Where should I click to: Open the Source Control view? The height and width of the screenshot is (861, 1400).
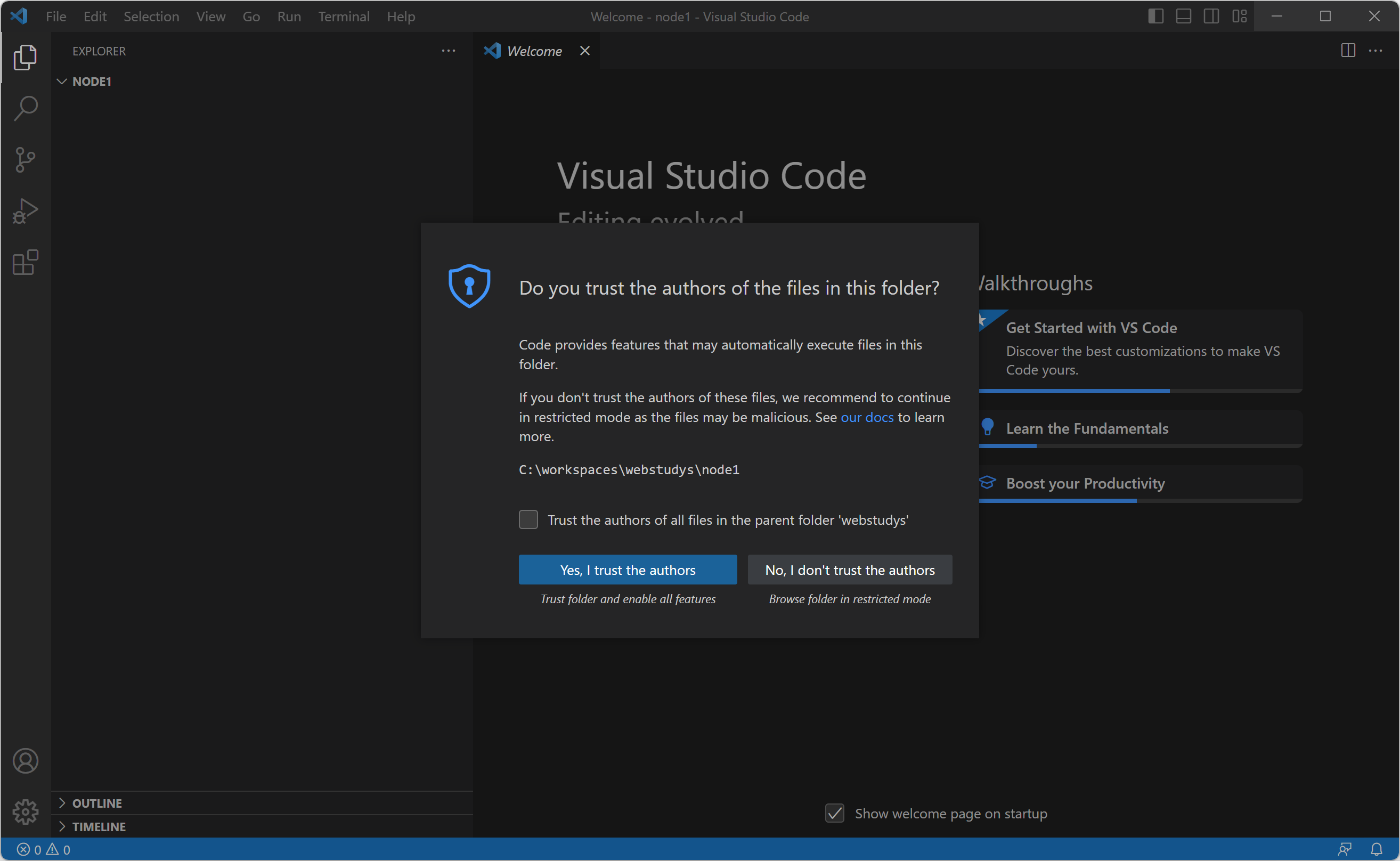[26, 159]
